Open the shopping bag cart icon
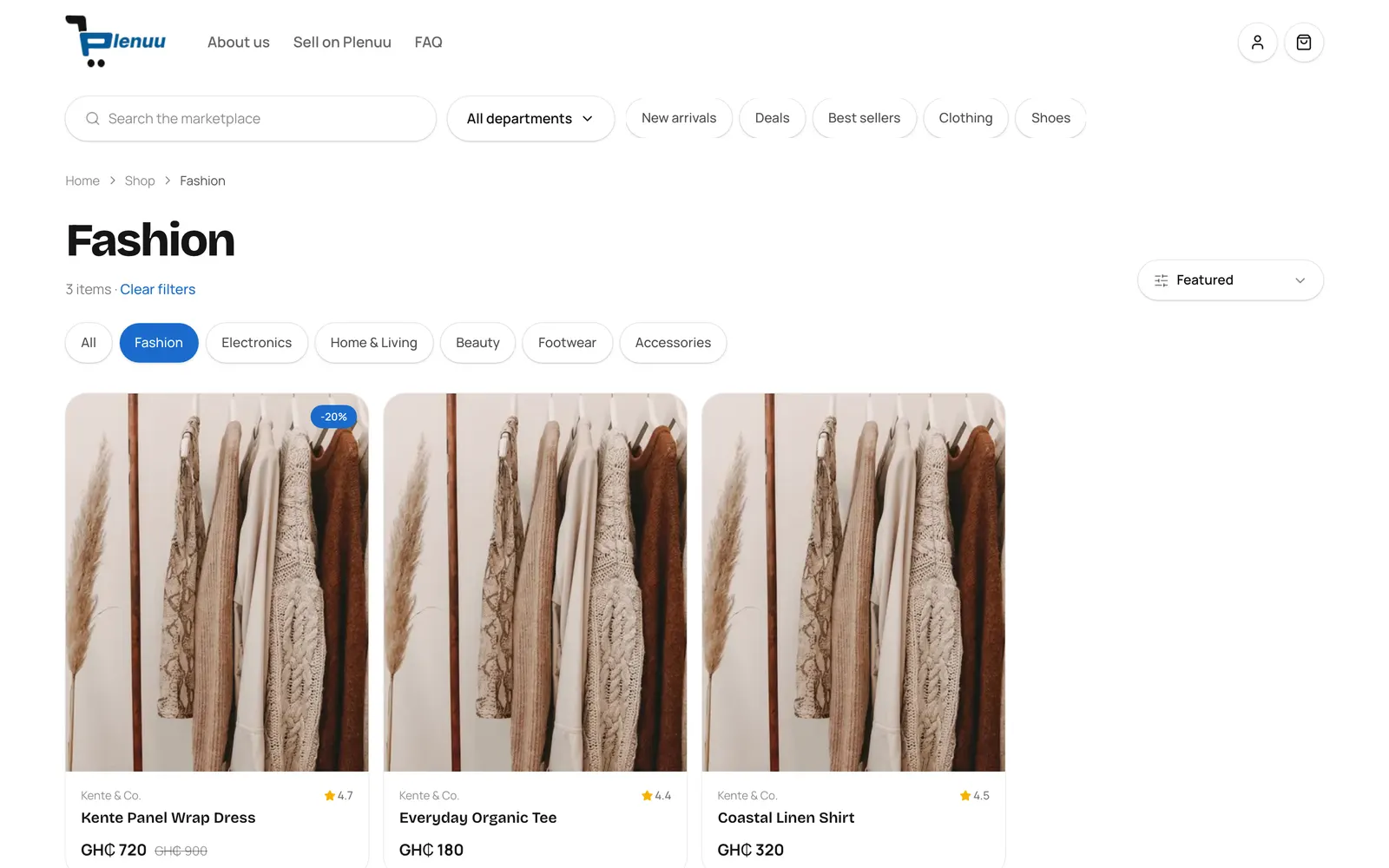 (1304, 43)
